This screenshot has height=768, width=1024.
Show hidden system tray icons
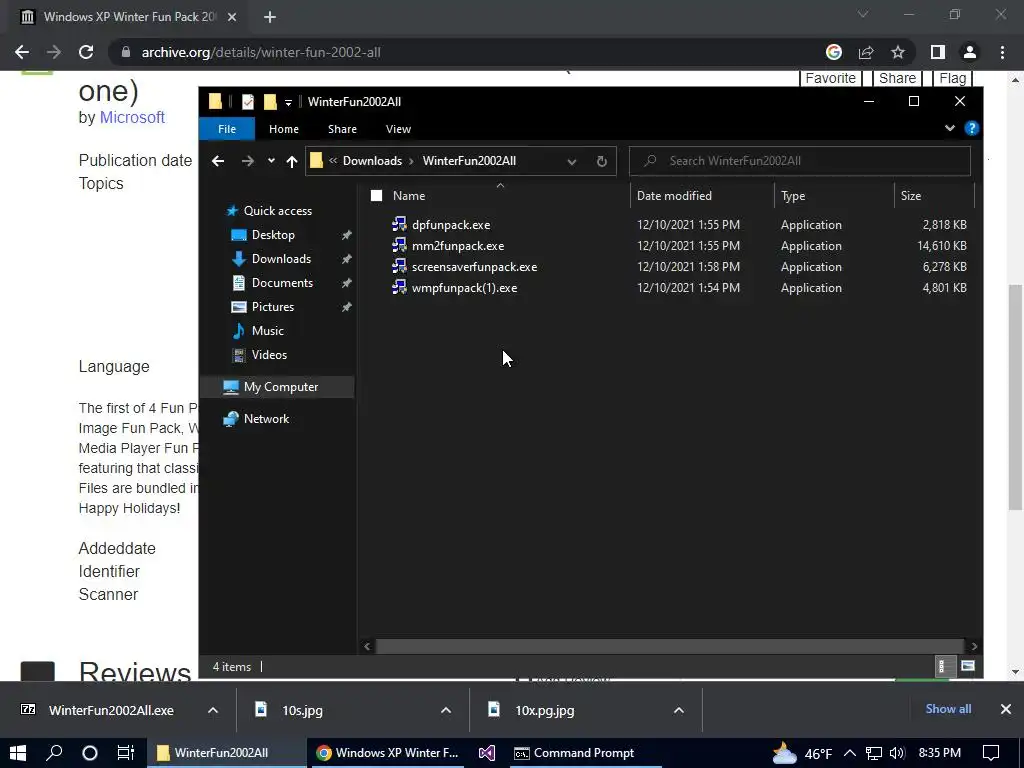850,753
